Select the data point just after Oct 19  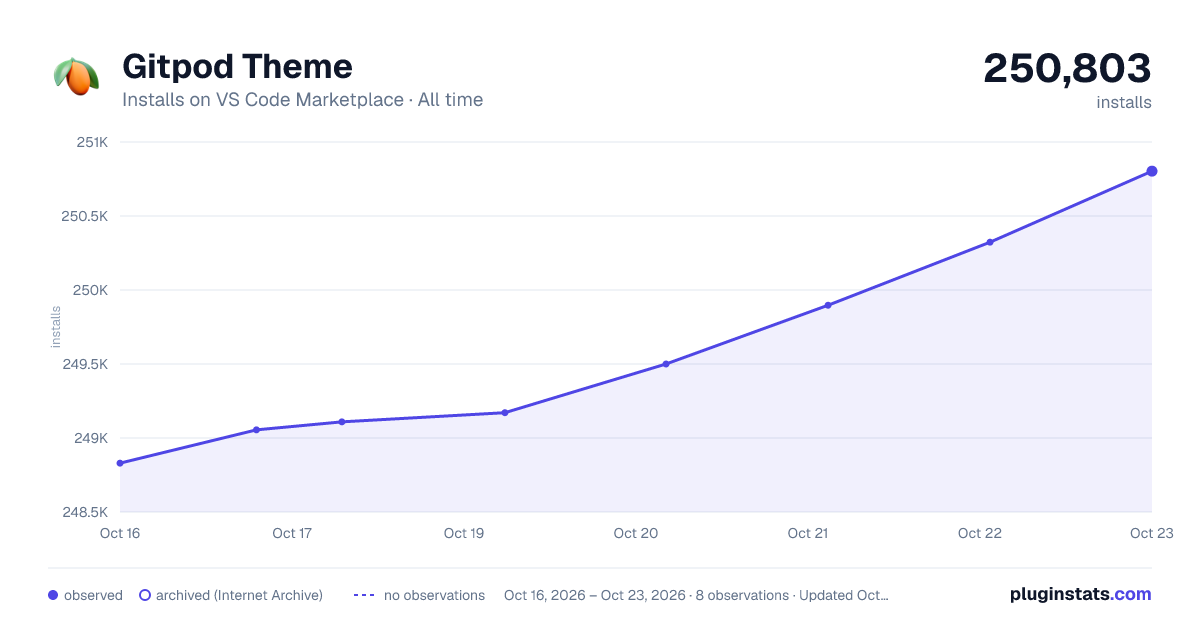point(505,413)
